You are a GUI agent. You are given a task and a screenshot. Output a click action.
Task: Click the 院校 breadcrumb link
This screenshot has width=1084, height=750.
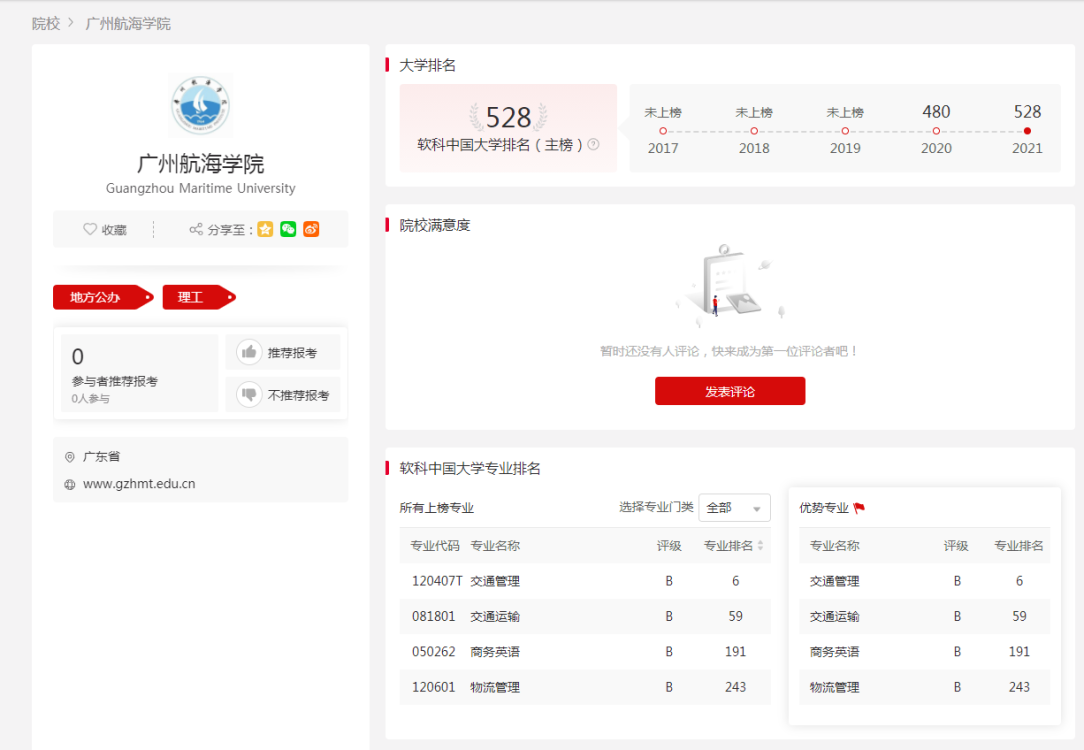pos(46,23)
